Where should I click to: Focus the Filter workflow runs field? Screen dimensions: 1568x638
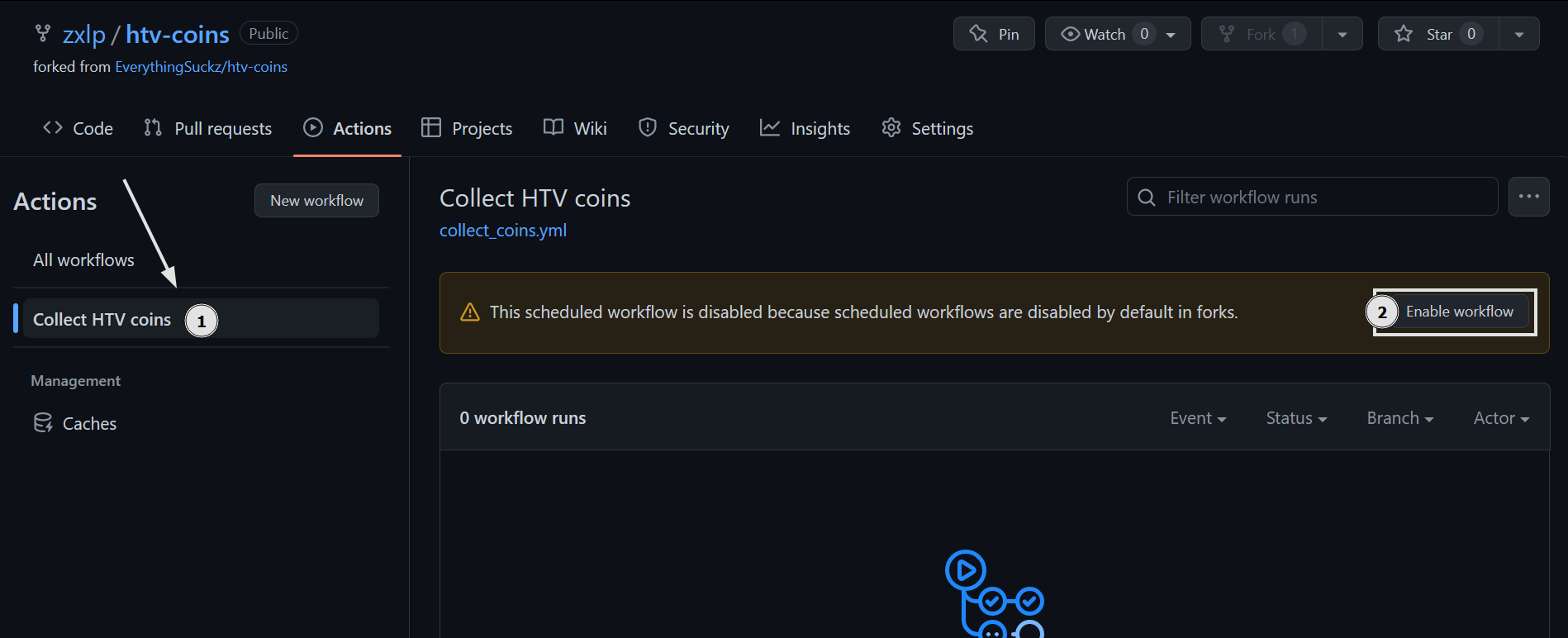tap(1312, 197)
